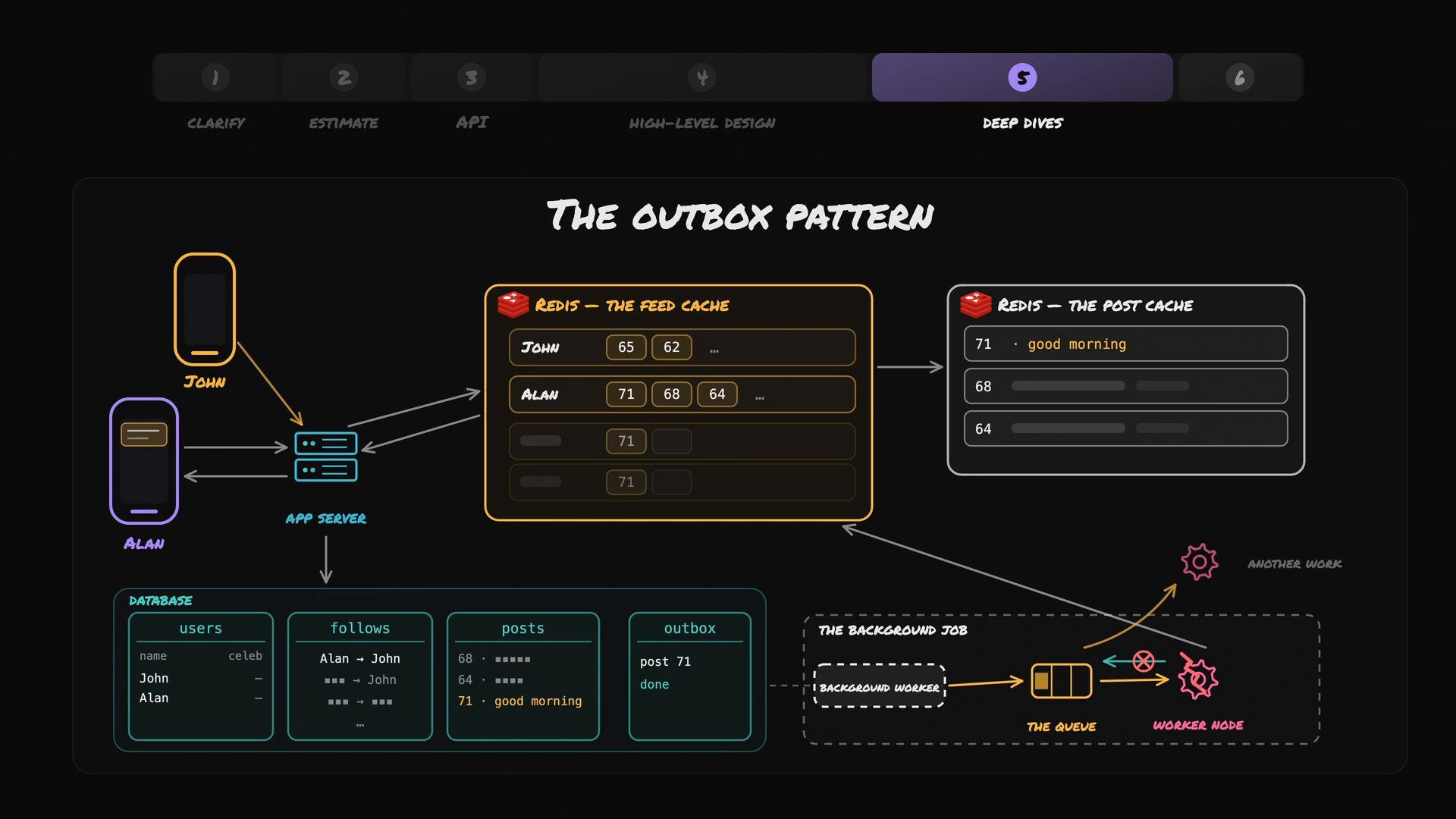
Task: Click Alan row in users table
Action: pyautogui.click(x=201, y=698)
